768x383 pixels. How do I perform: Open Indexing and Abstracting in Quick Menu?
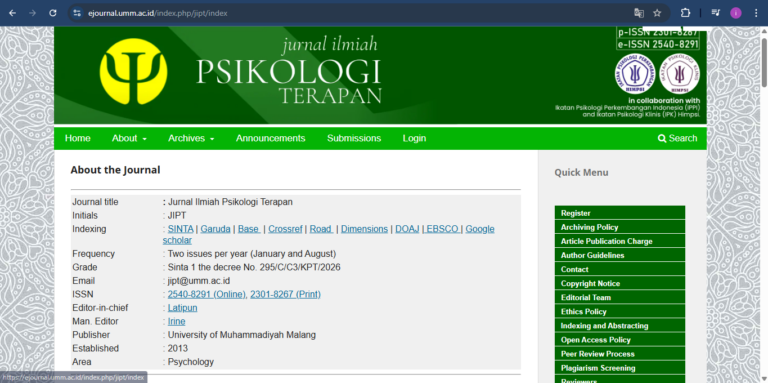point(620,325)
